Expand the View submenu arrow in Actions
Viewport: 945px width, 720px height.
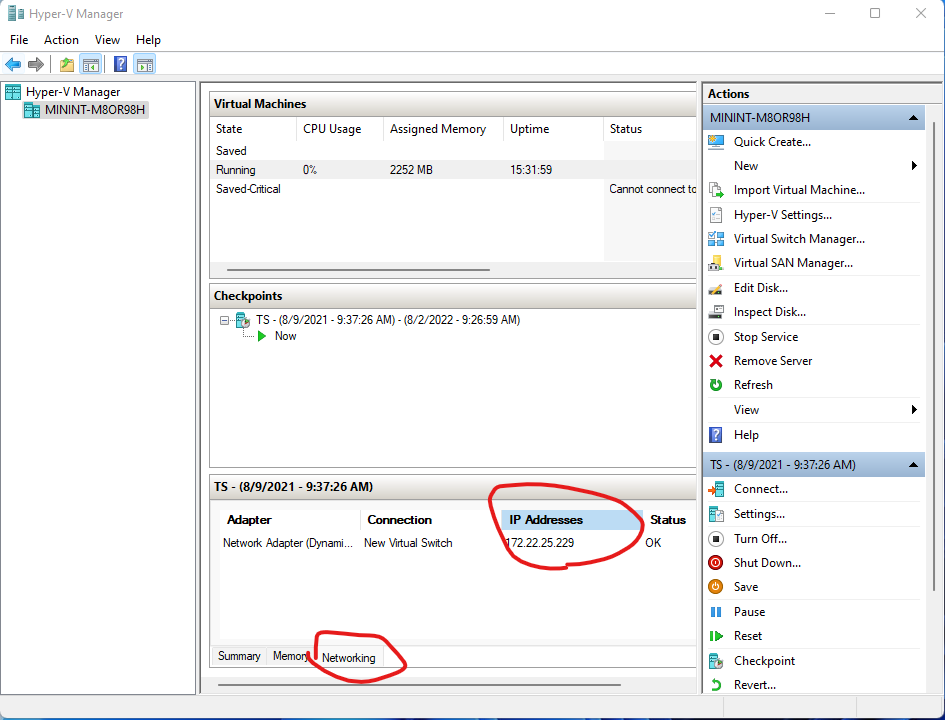coord(914,410)
